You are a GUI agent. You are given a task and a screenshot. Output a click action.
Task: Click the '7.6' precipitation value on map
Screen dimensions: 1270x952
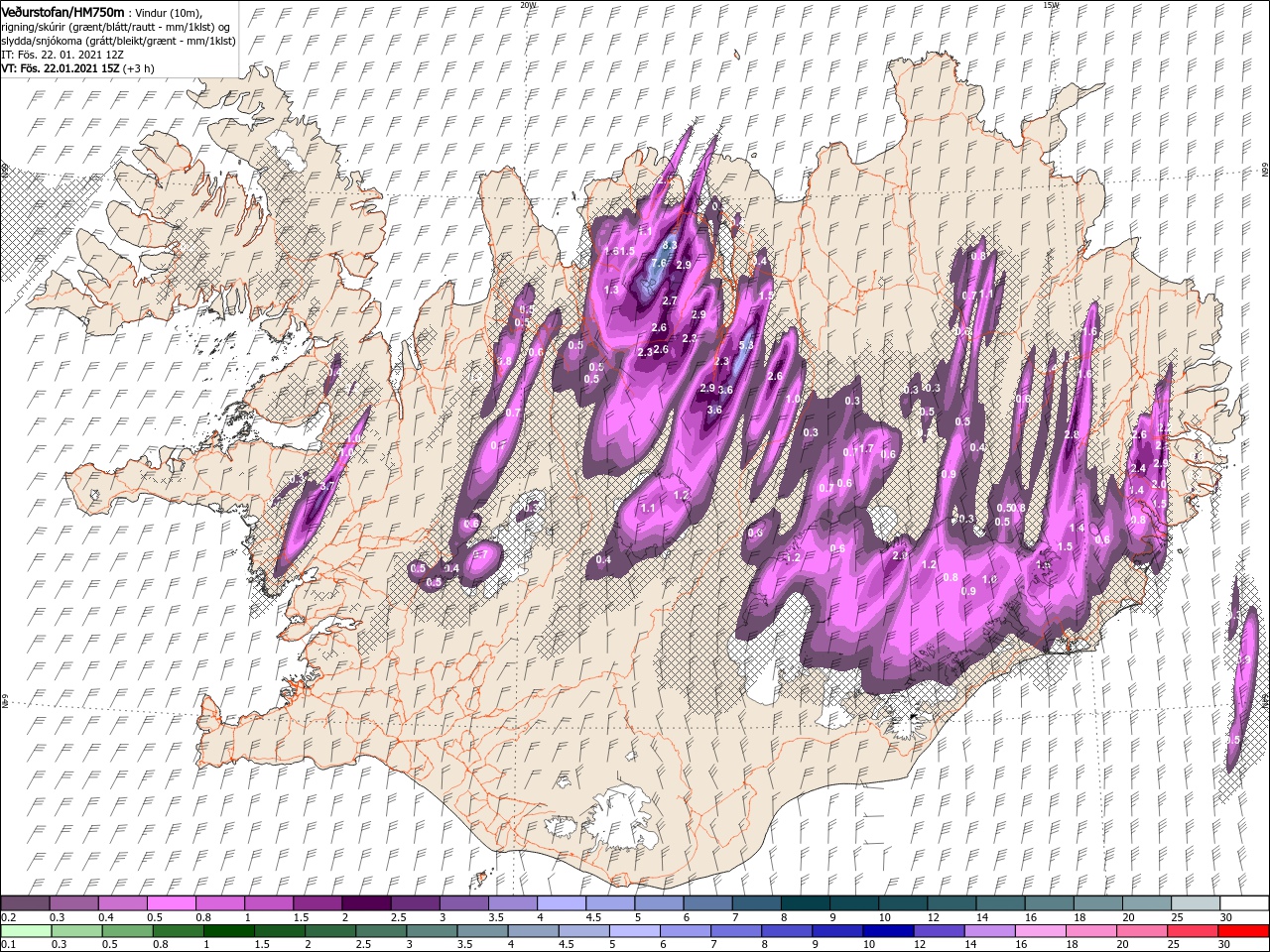(659, 263)
